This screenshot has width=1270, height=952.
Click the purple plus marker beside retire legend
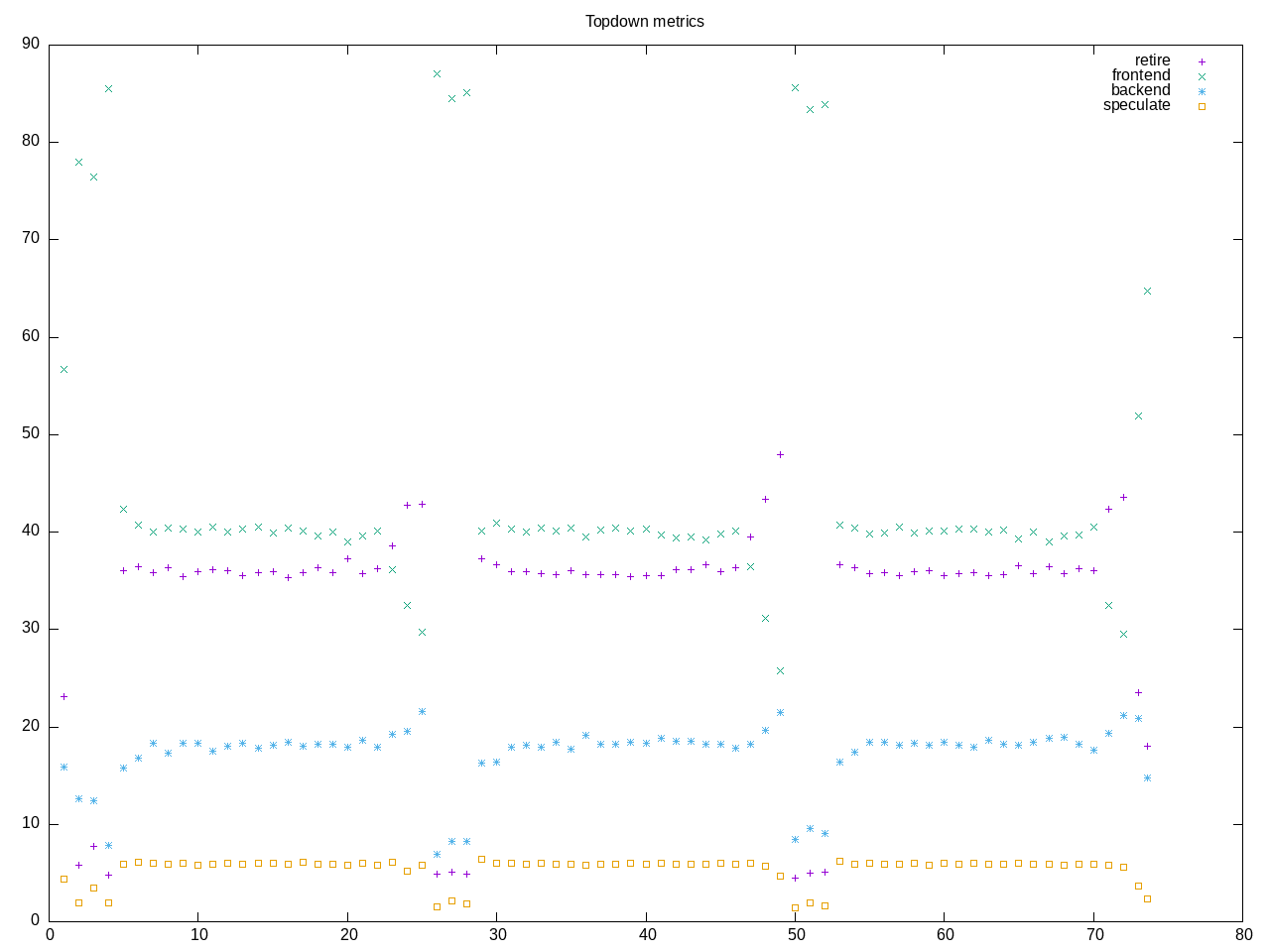(1202, 61)
